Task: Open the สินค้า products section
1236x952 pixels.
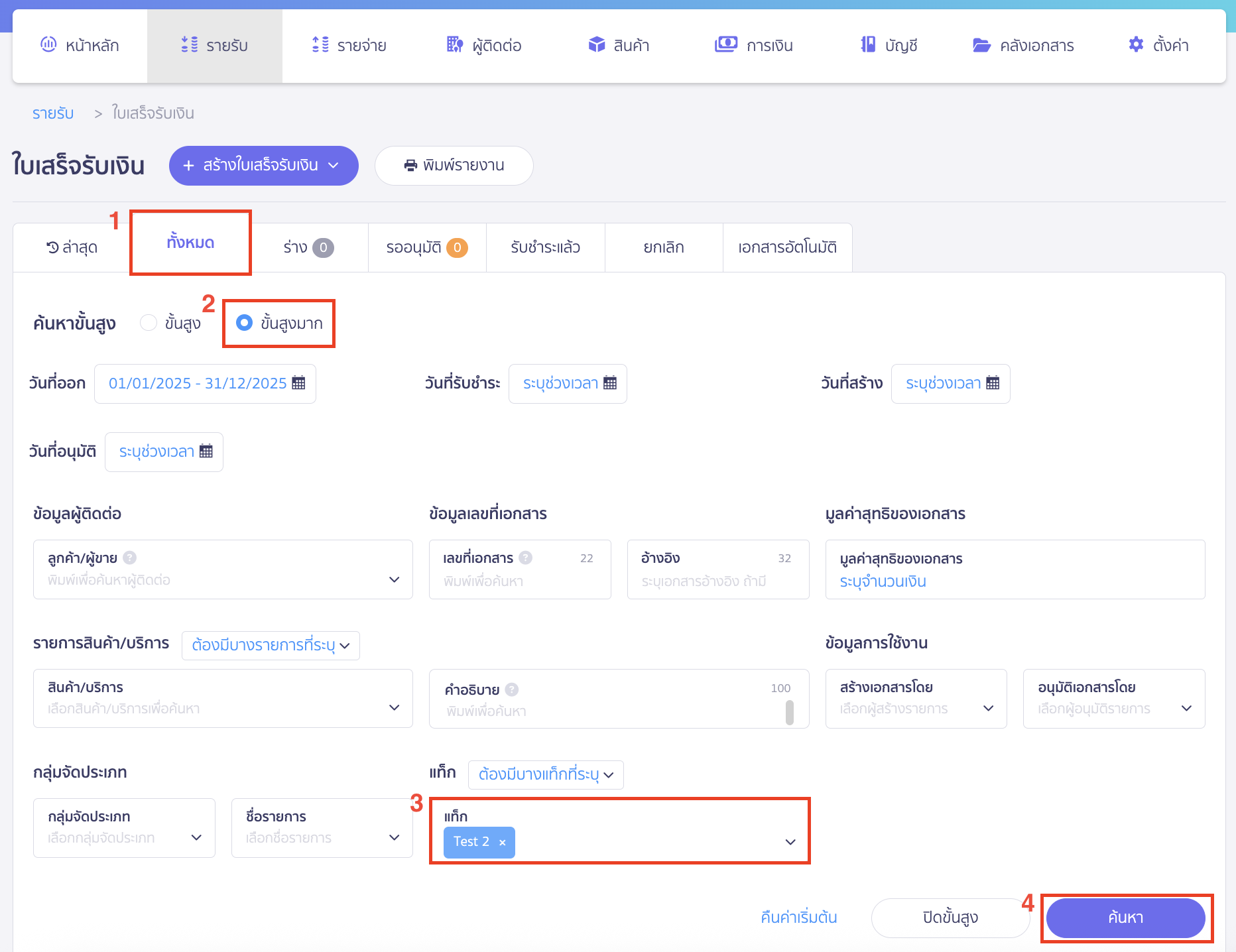Action: click(x=619, y=45)
